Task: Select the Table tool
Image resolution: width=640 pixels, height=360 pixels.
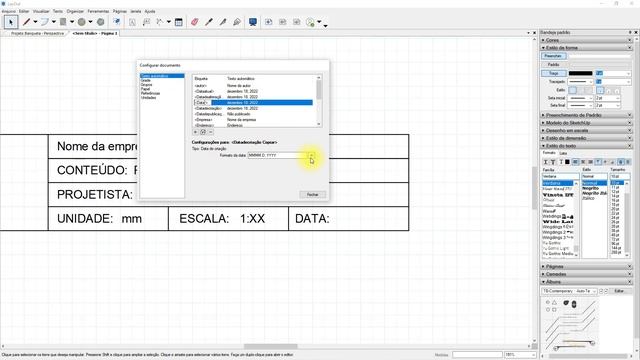Action: pyautogui.click(x=178, y=22)
